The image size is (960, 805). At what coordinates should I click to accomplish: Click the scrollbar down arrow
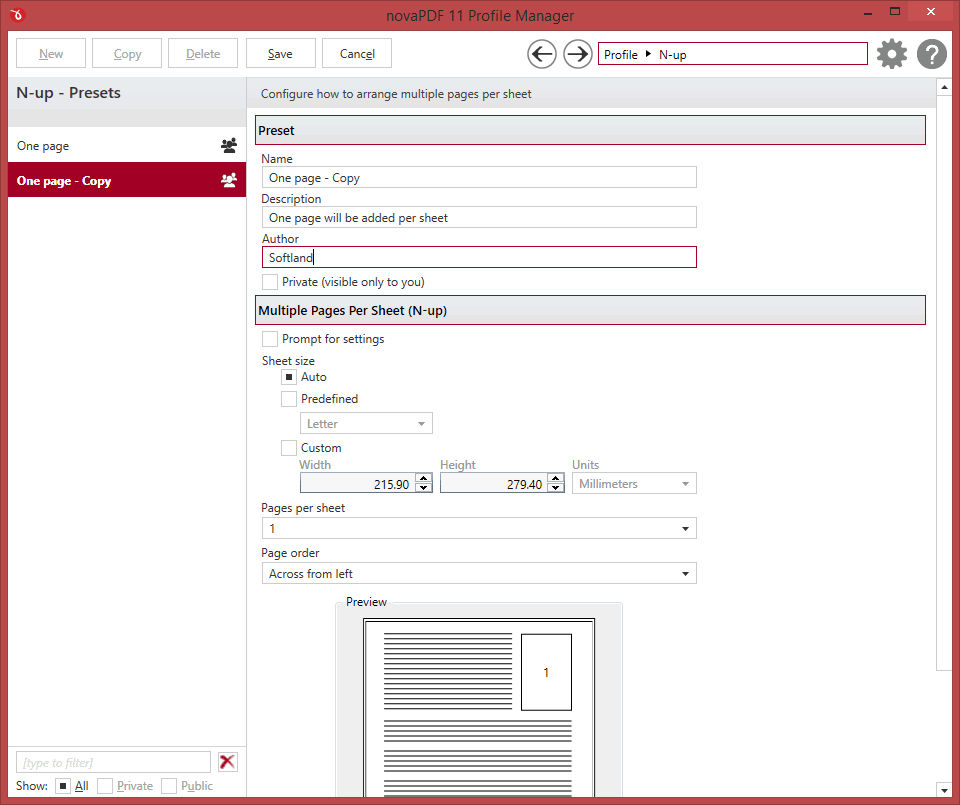[x=945, y=790]
